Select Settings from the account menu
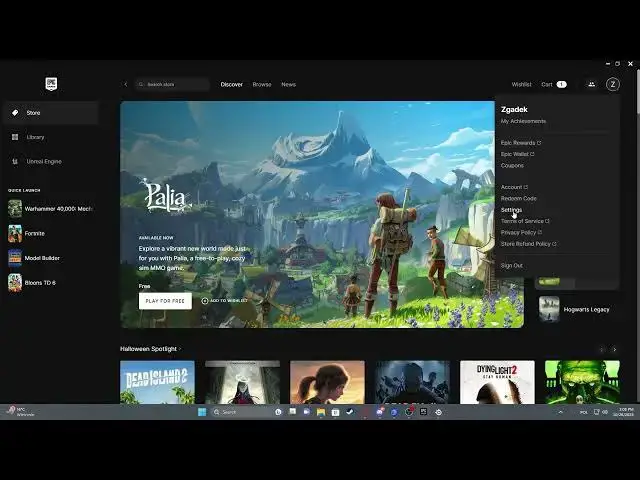This screenshot has width=640, height=480. (x=511, y=210)
